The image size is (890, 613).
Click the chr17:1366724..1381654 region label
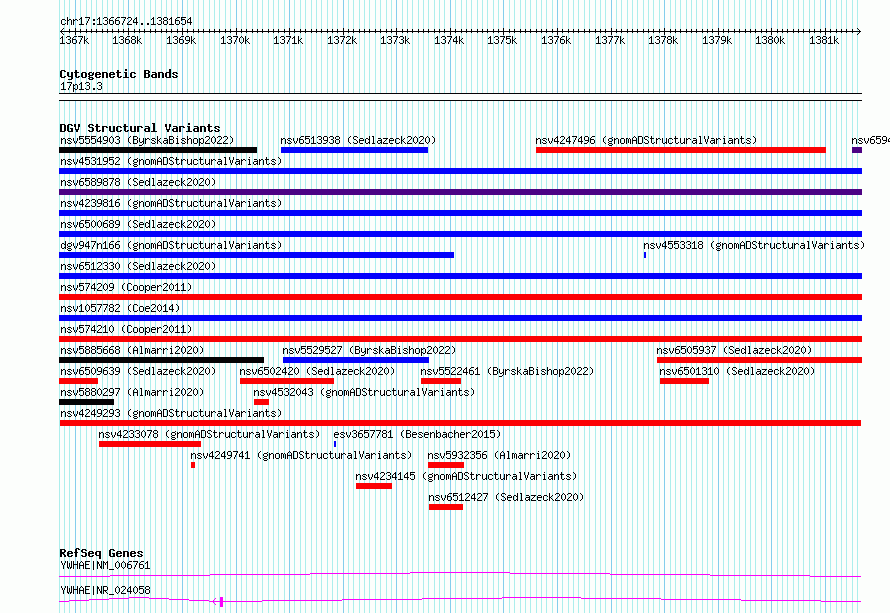[126, 21]
